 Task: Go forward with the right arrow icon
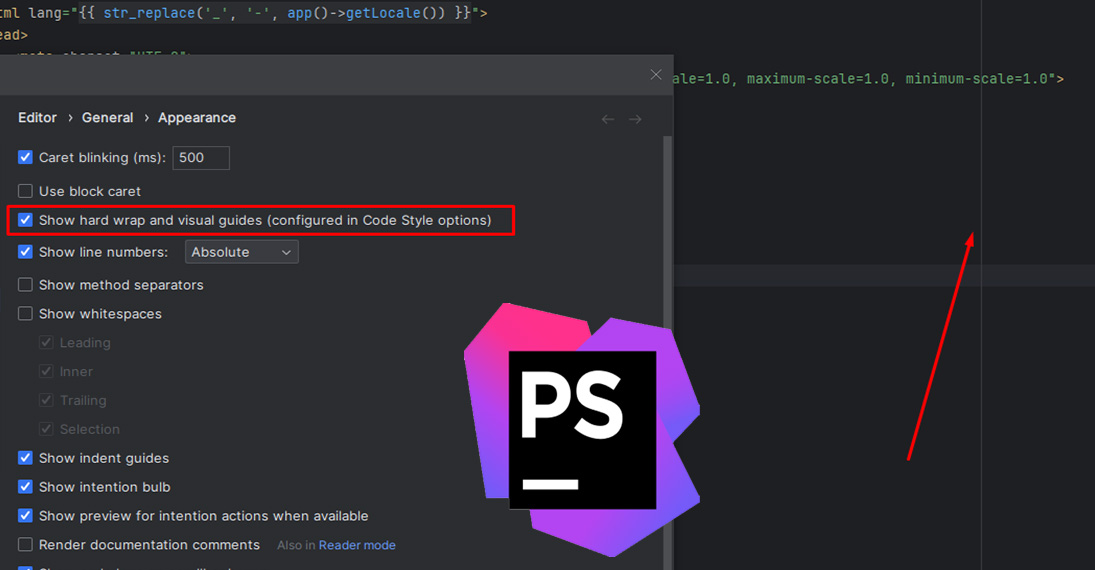click(635, 119)
